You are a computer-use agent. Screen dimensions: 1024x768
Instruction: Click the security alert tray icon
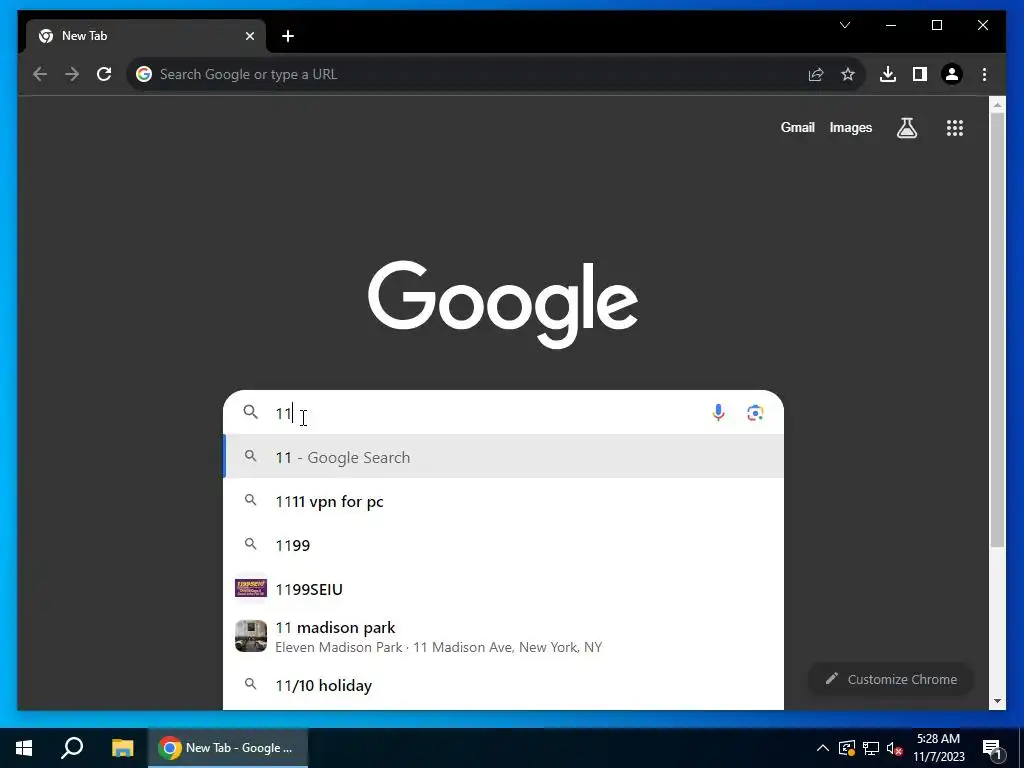click(x=846, y=748)
